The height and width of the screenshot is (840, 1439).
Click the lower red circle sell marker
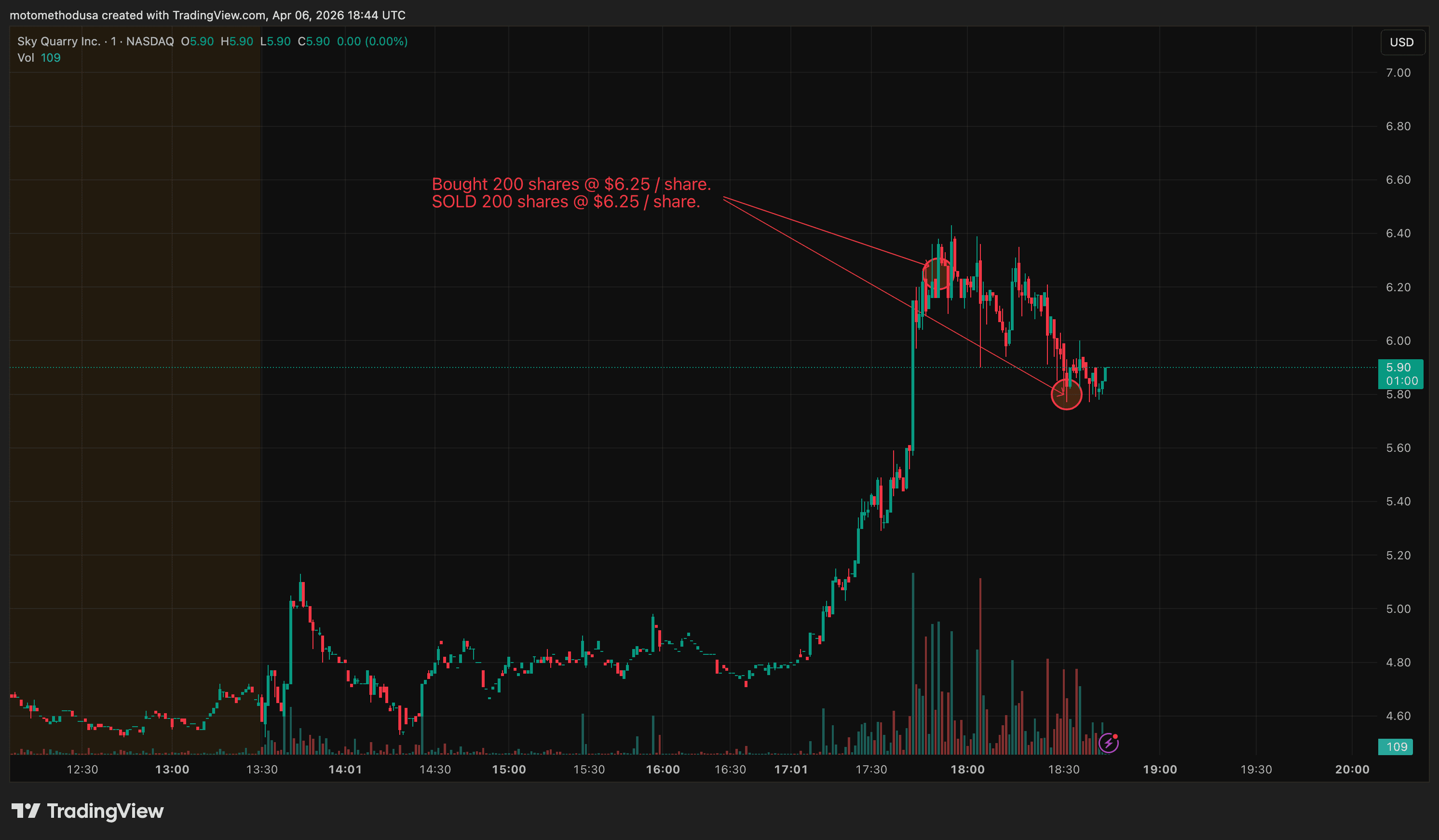[1066, 394]
